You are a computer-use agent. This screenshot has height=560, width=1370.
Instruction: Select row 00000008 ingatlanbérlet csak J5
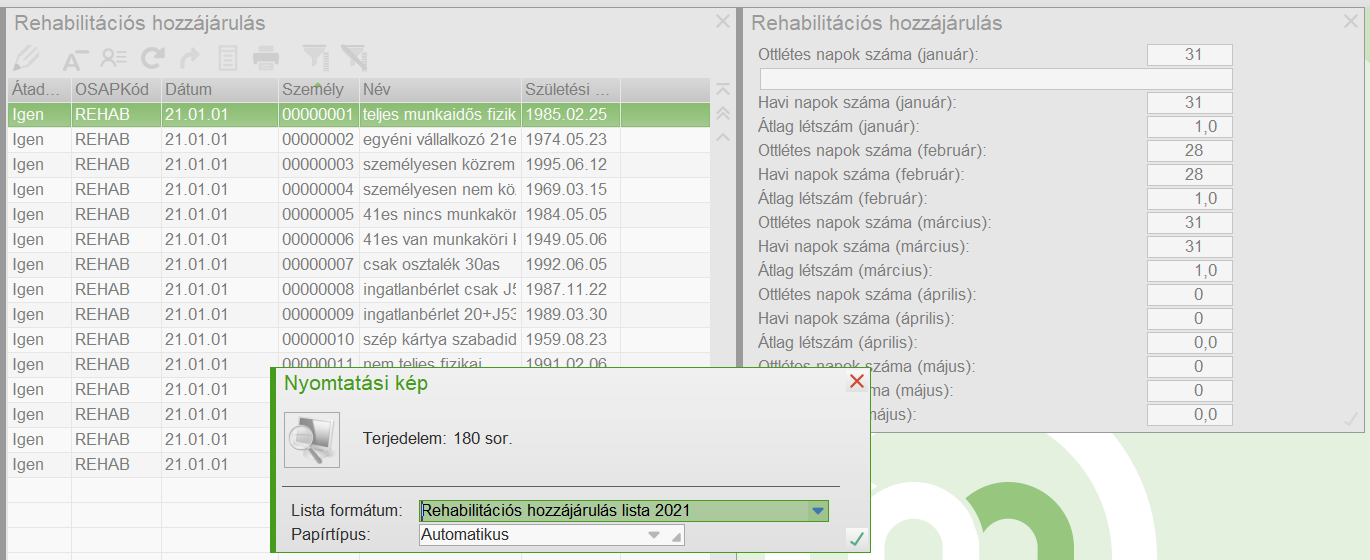[359, 289]
